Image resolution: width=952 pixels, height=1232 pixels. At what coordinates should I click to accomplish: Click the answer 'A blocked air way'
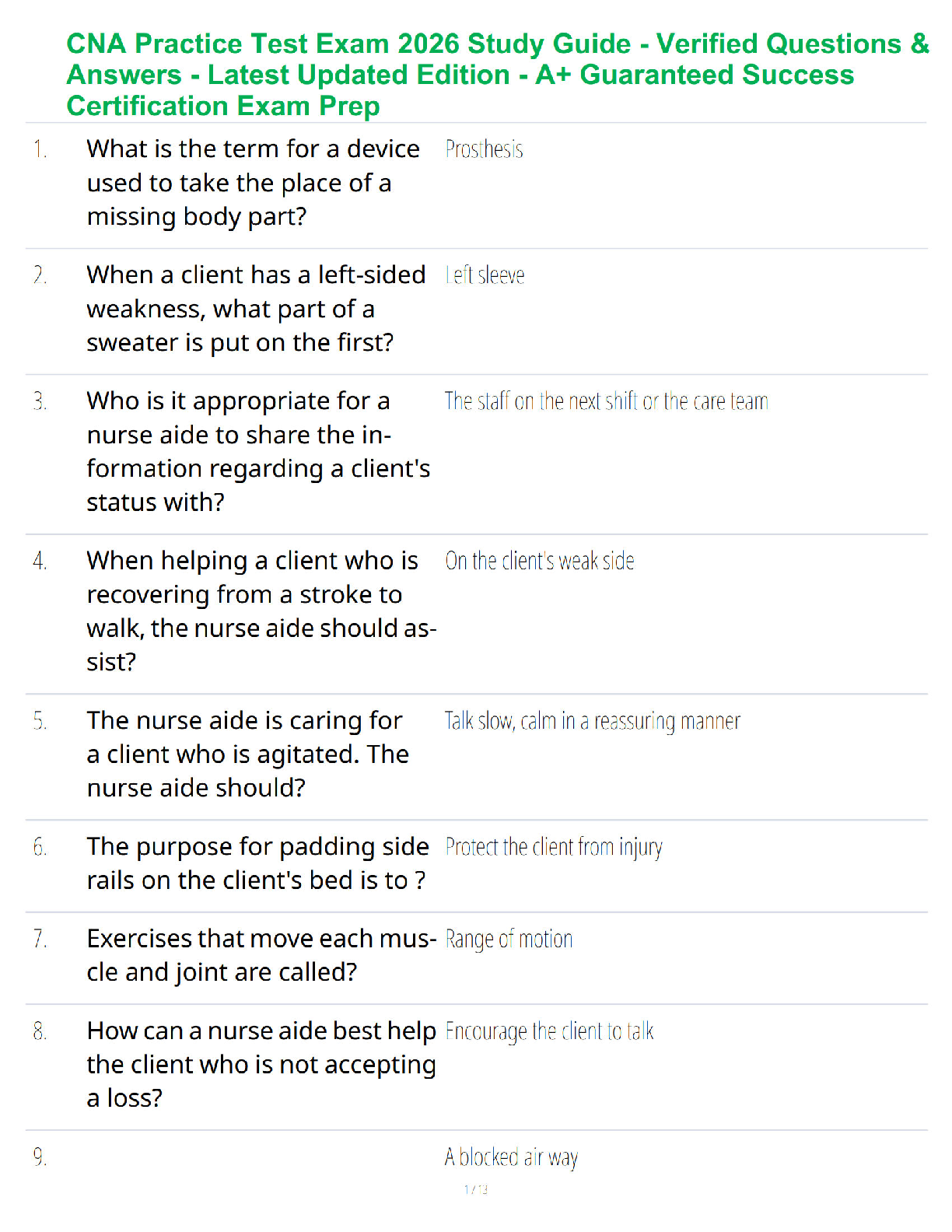[512, 1157]
